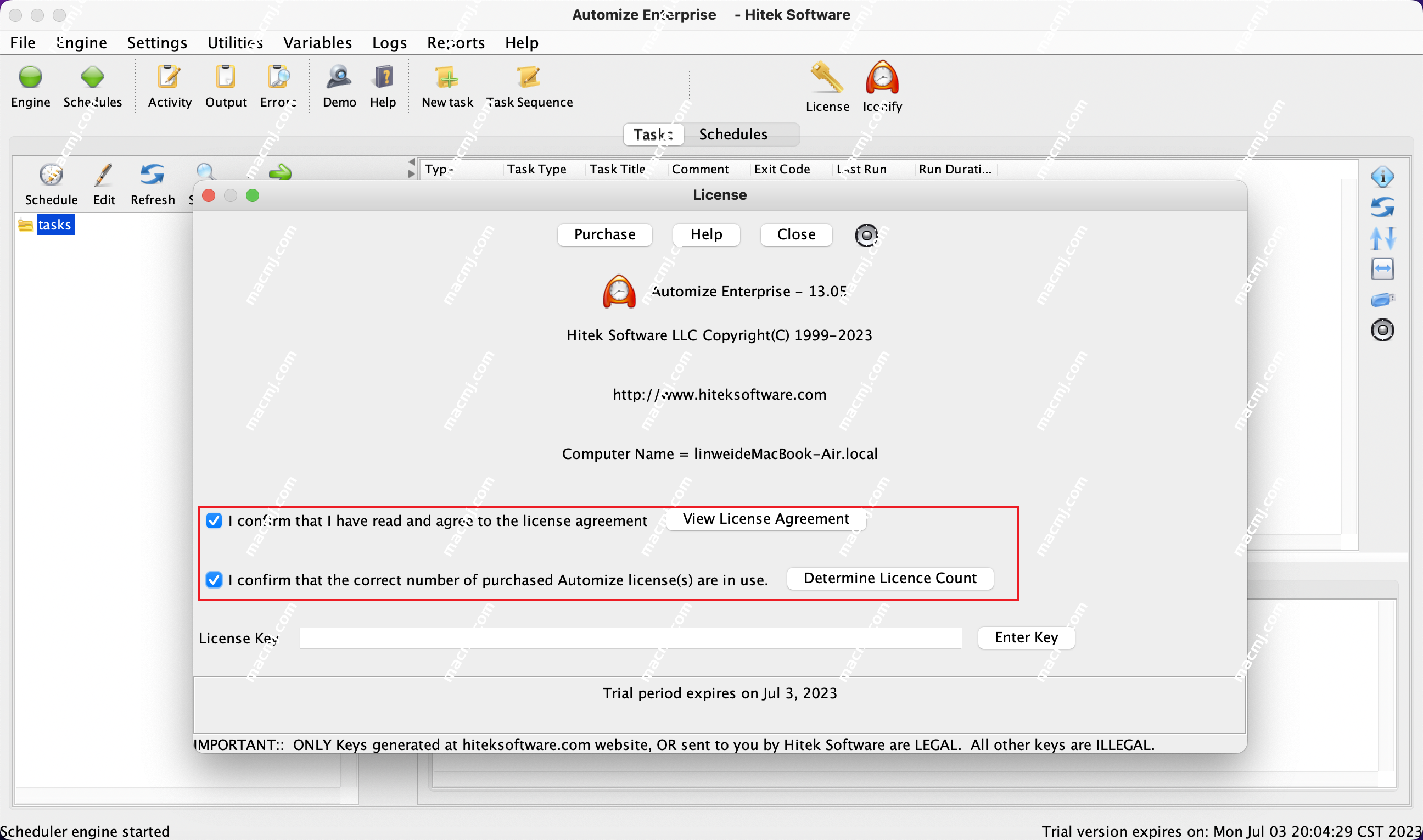Switch to the Schedules tab
This screenshot has height=840, width=1423.
(x=733, y=134)
